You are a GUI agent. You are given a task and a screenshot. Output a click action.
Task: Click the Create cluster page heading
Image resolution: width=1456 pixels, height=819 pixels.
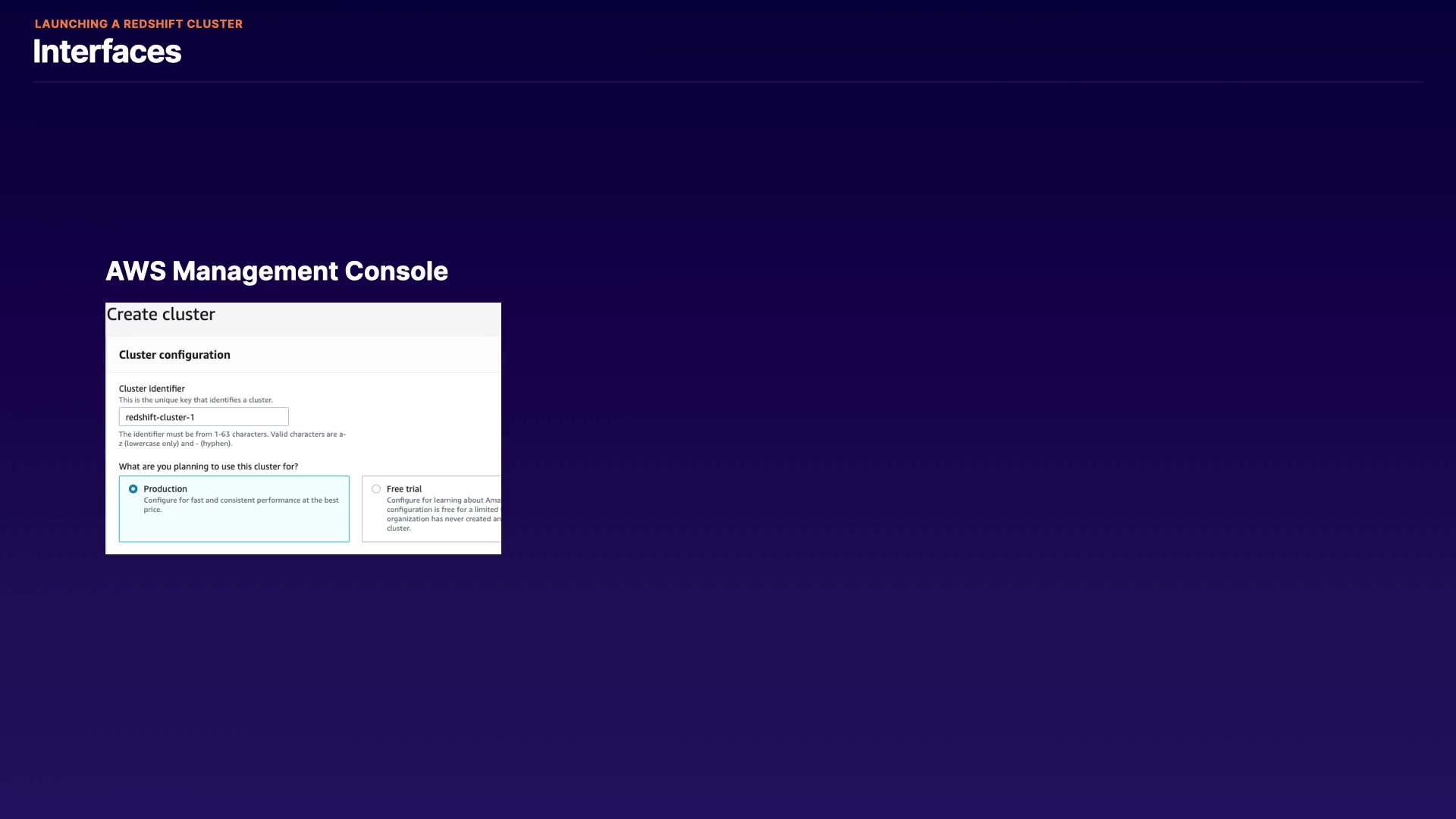[161, 315]
